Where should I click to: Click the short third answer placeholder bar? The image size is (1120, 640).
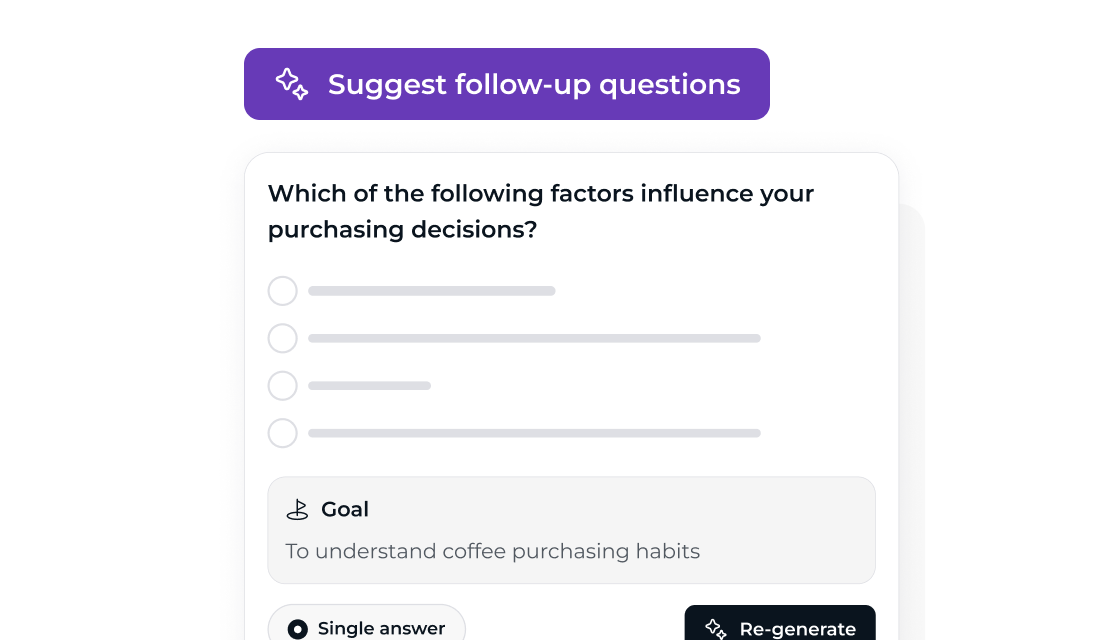click(369, 386)
